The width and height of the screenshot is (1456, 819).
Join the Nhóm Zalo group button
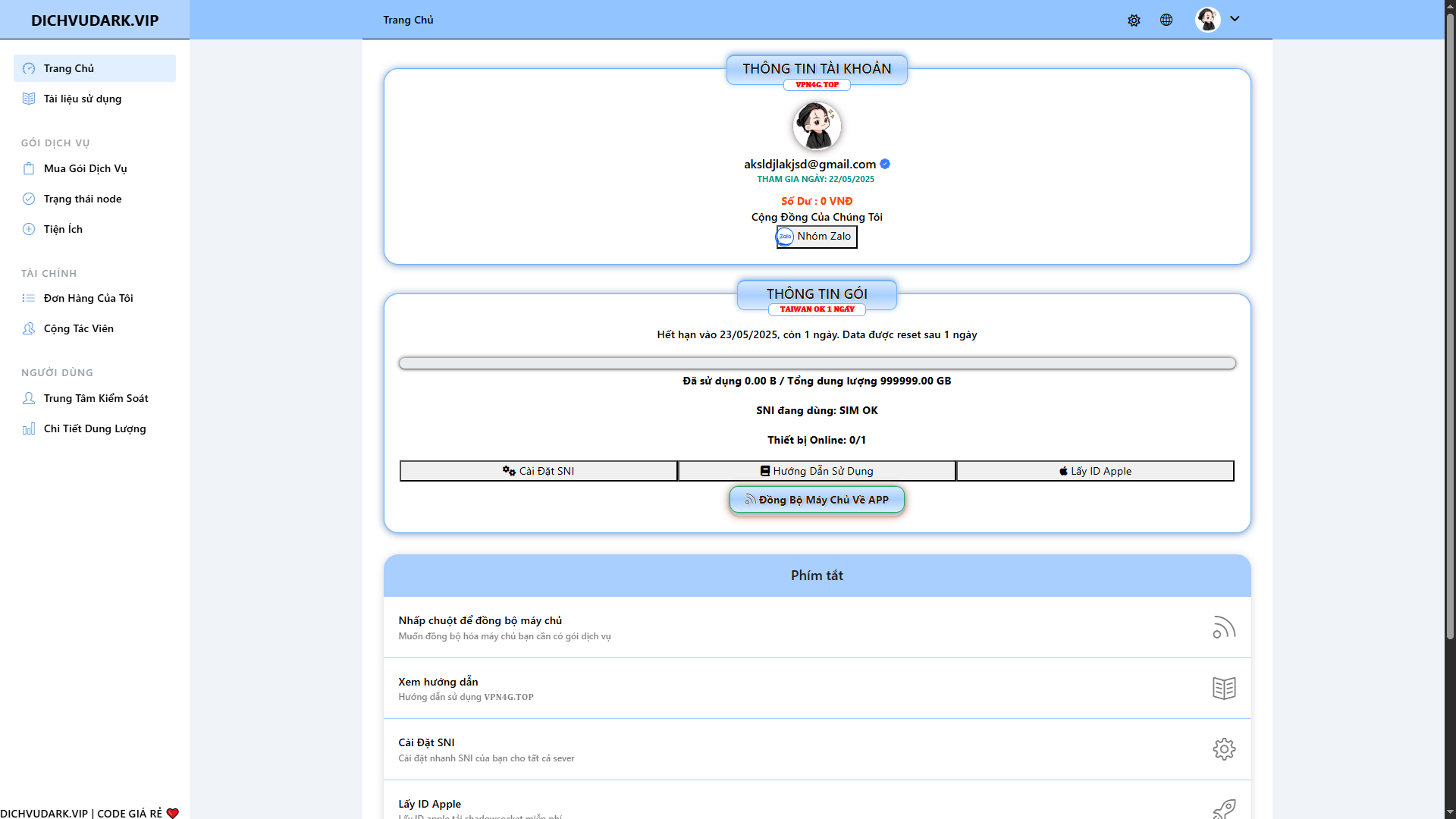(817, 237)
